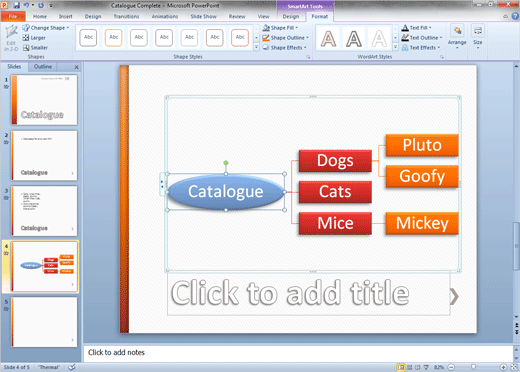The height and width of the screenshot is (372, 520).
Task: Switch to Animations ribbon tab
Action: [x=165, y=16]
